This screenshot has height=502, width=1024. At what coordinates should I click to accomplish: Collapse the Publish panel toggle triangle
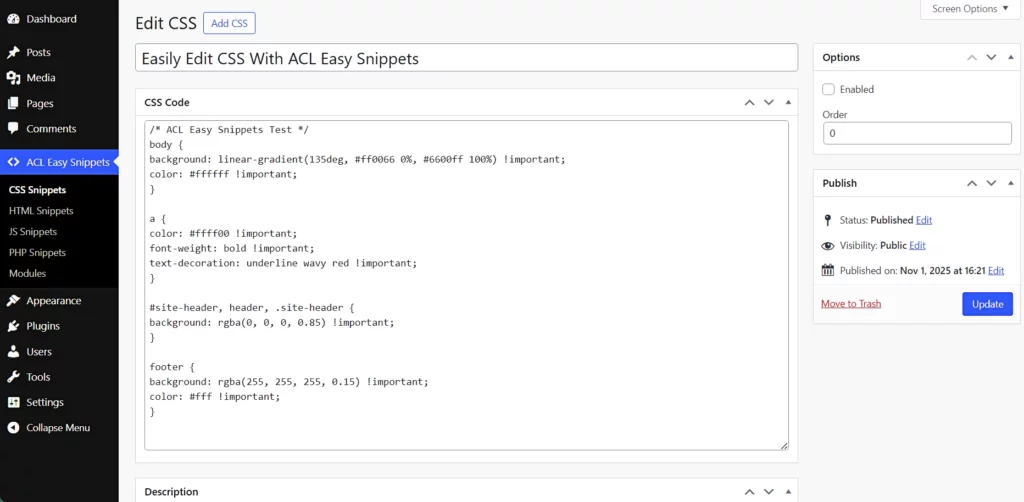tap(1011, 184)
